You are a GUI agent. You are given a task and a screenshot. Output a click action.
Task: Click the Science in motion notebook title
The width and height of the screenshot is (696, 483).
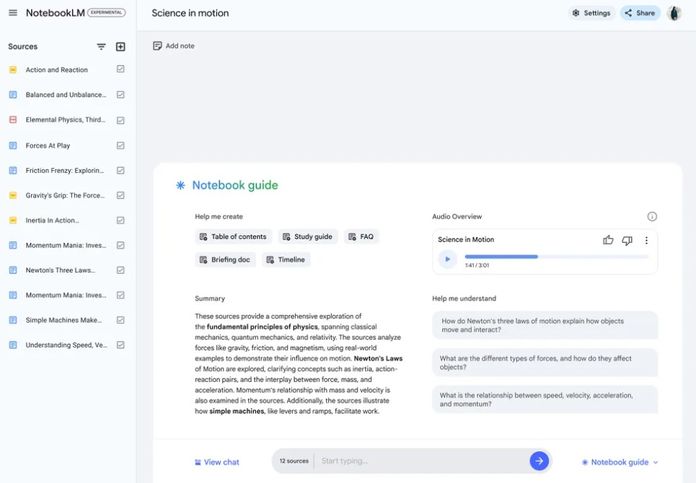click(190, 13)
